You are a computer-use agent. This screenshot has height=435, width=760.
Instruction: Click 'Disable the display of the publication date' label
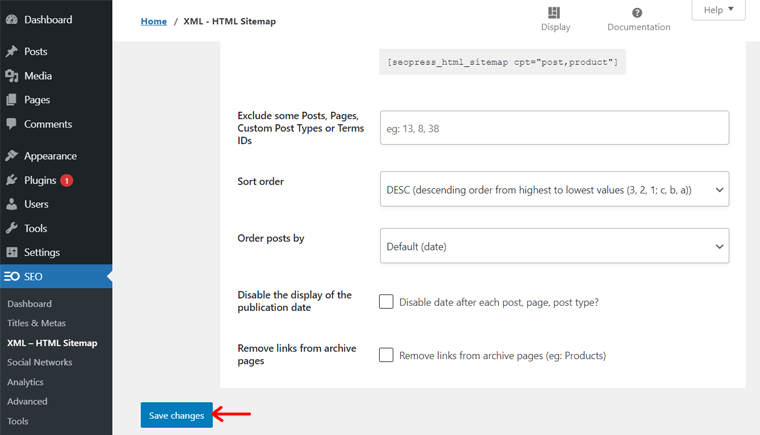point(295,301)
